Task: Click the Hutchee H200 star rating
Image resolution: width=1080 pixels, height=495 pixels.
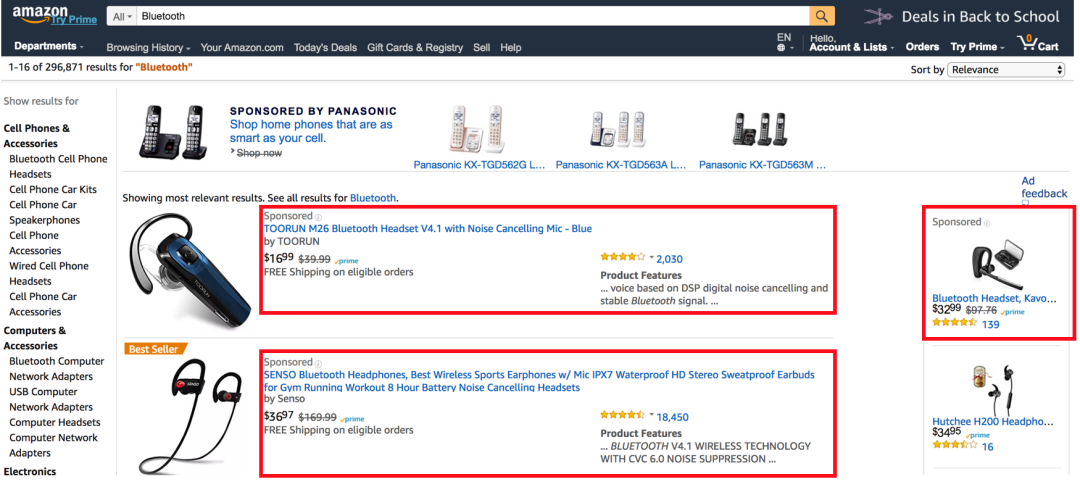Action: click(955, 445)
